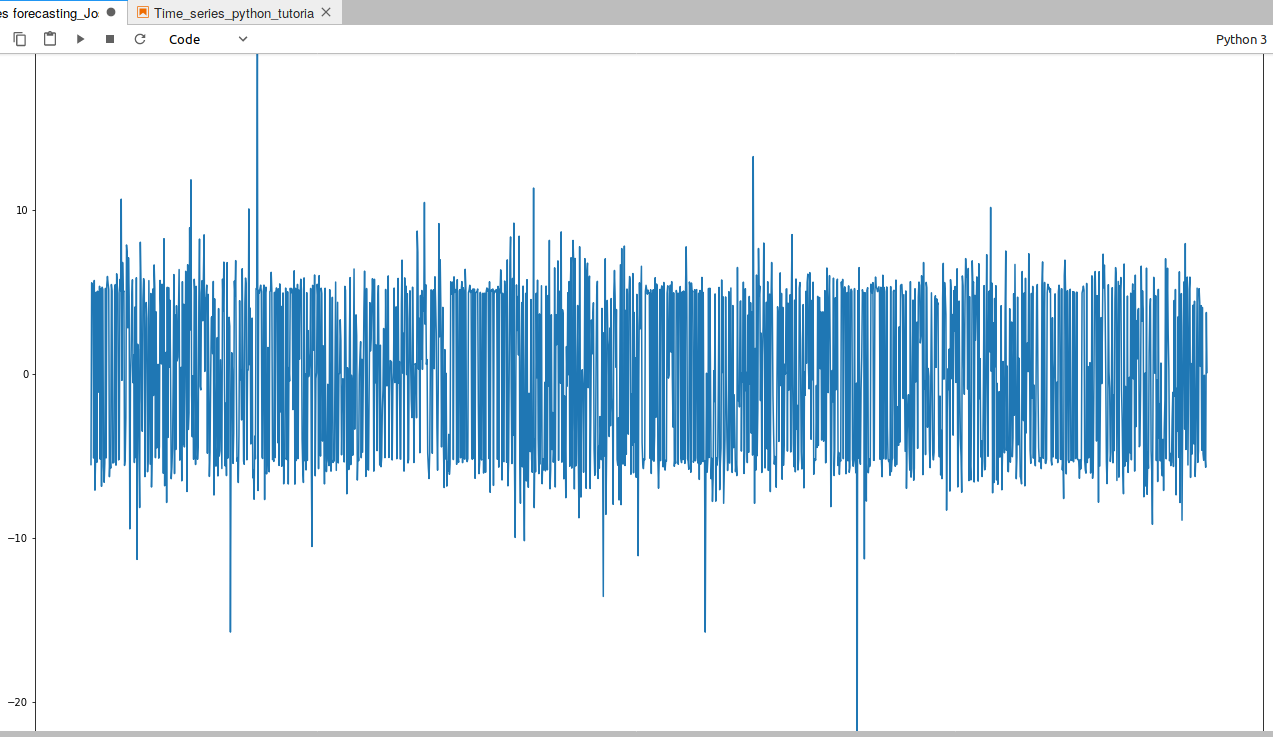
Task: Click the y-axis label −20
Action: pyautogui.click(x=20, y=702)
